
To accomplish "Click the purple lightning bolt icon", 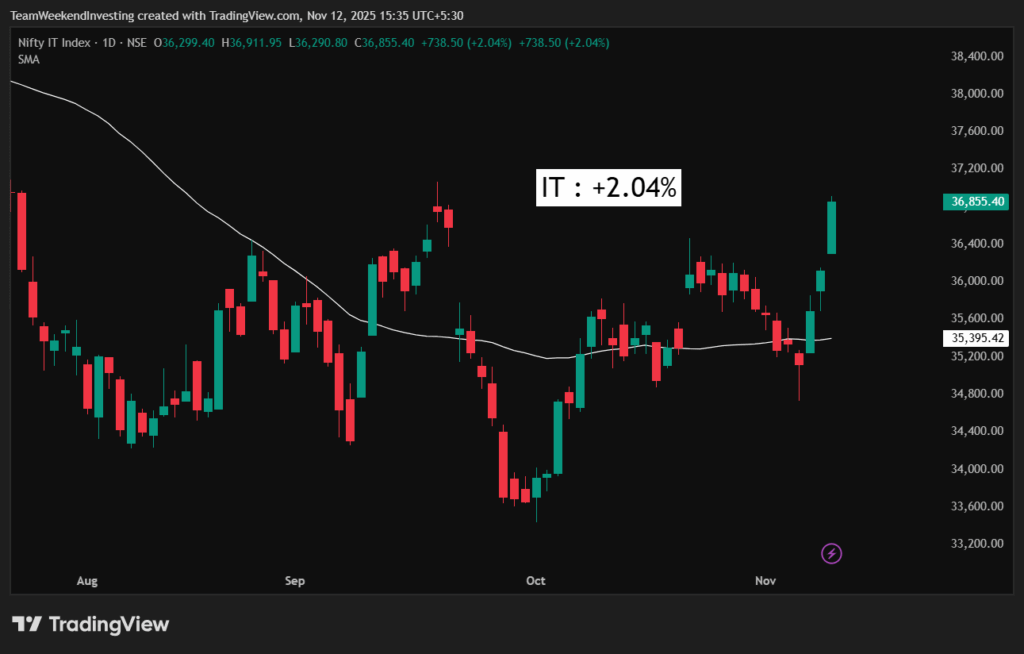I will point(831,553).
